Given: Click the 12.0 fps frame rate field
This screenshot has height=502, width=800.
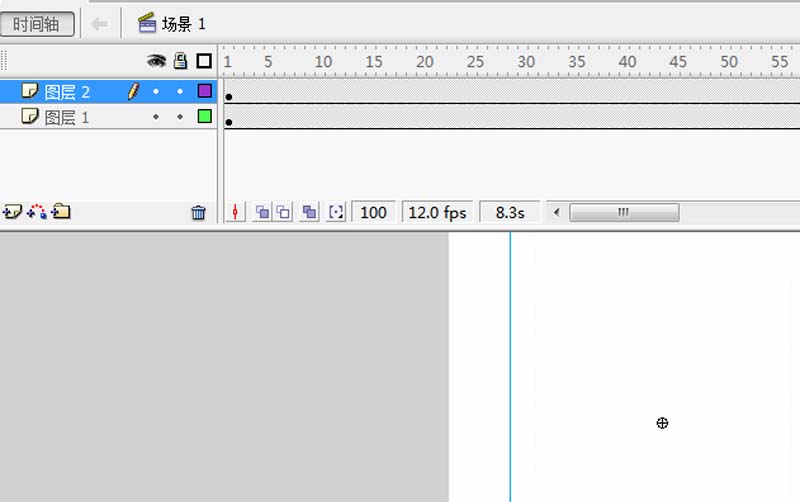Looking at the screenshot, I should click(x=437, y=212).
